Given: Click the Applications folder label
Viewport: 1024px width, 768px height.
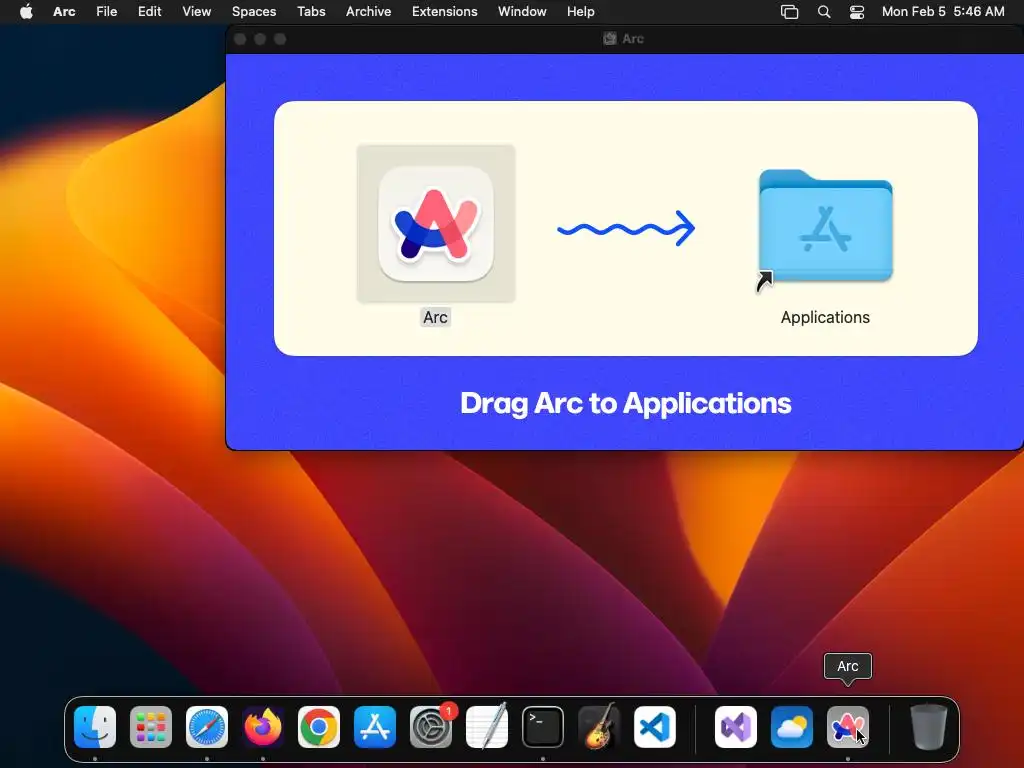Looking at the screenshot, I should [825, 317].
